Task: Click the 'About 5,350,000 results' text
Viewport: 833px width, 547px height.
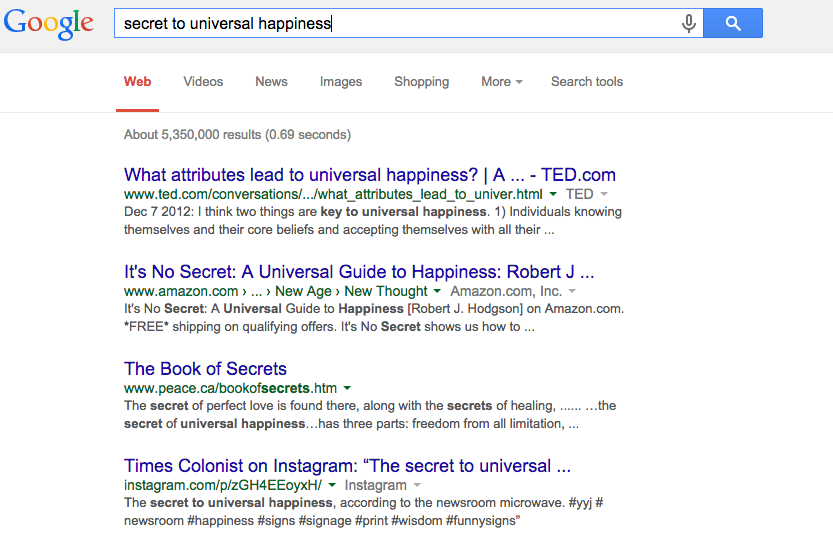Action: click(237, 134)
